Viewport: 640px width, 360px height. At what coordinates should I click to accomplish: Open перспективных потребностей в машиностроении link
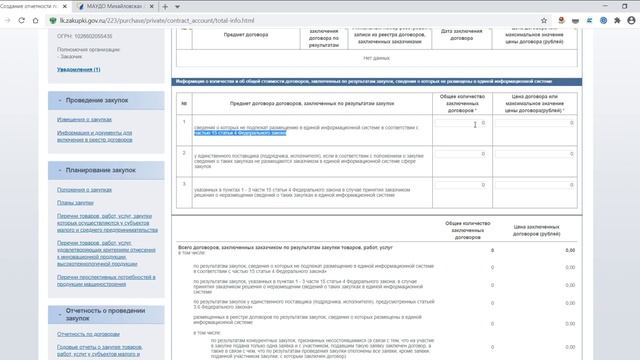point(106,281)
